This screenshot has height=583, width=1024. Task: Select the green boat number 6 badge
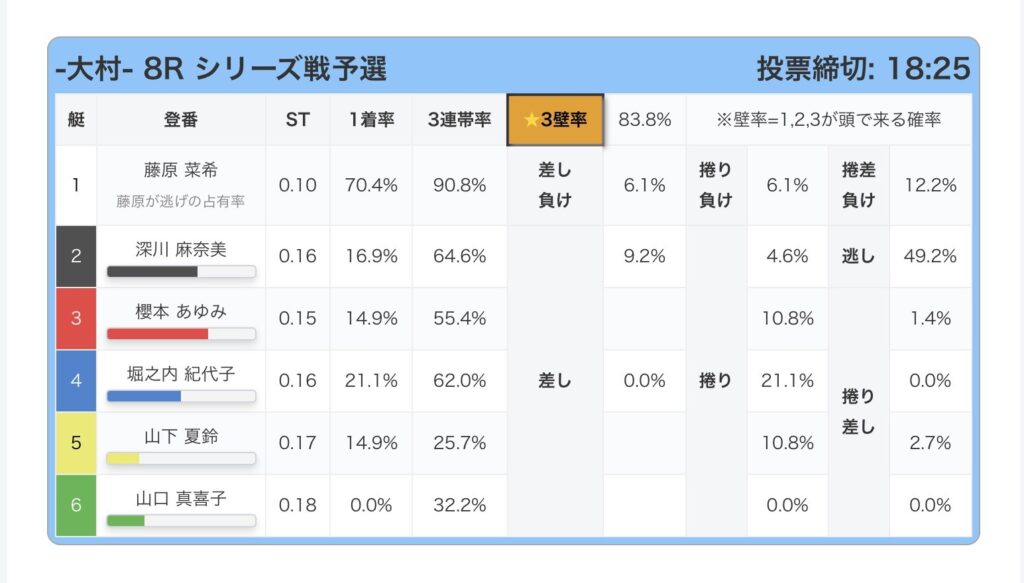(x=76, y=505)
